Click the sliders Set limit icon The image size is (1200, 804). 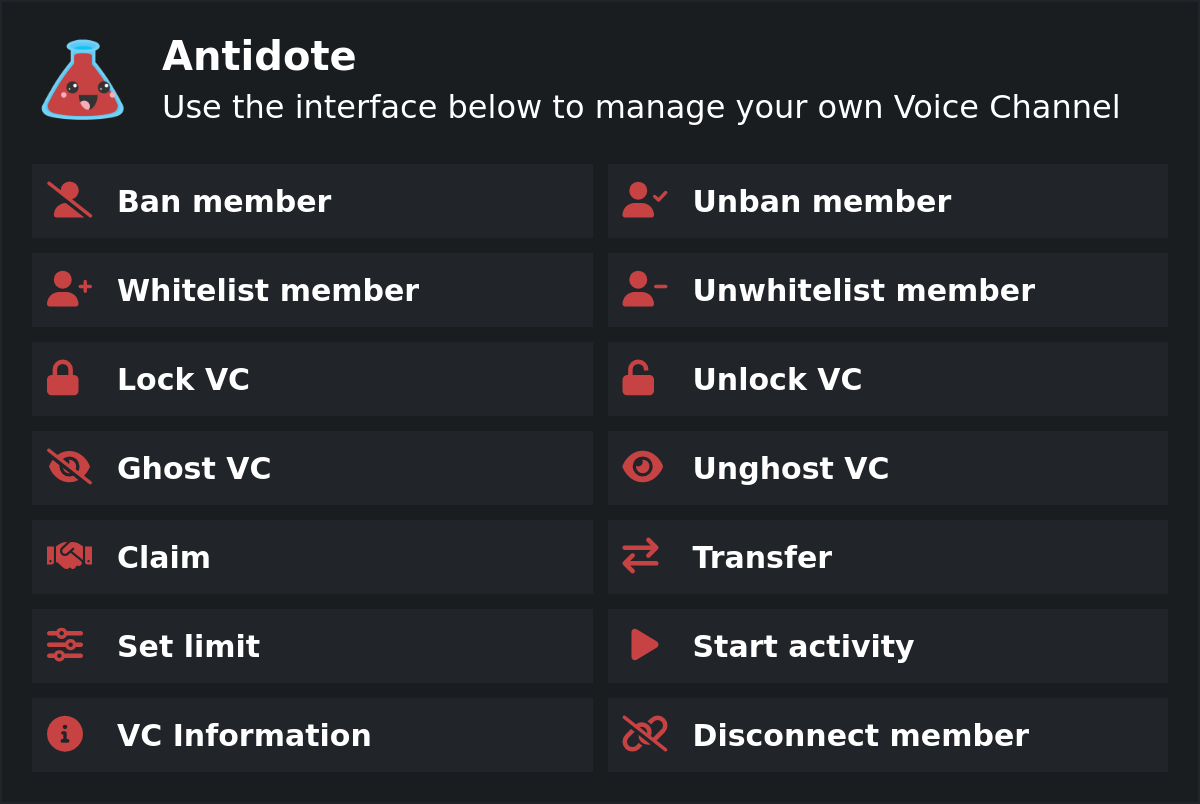[65, 645]
